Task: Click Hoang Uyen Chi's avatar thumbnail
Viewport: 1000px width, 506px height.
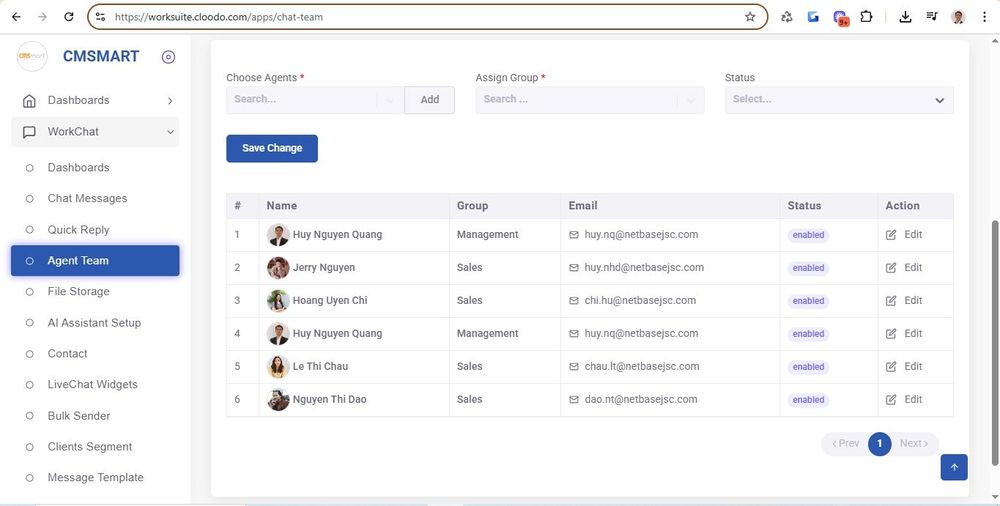Action: pyautogui.click(x=278, y=301)
